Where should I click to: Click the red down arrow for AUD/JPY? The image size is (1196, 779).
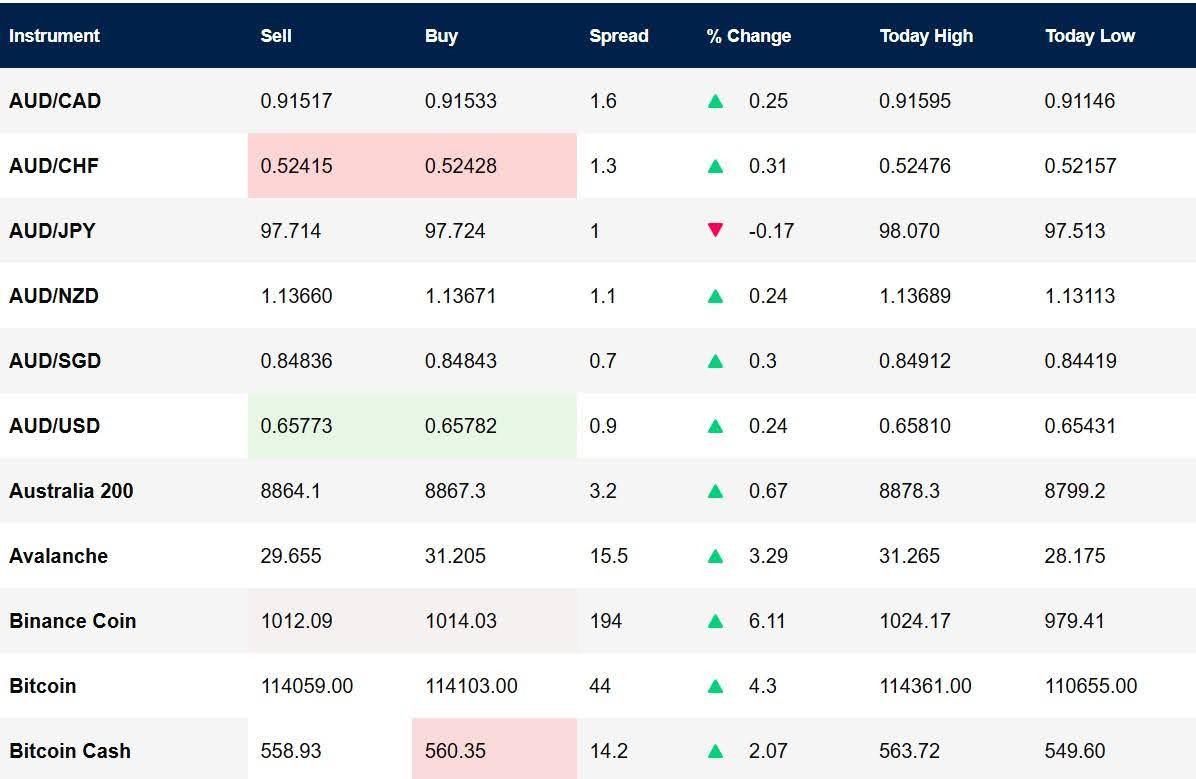coord(715,231)
